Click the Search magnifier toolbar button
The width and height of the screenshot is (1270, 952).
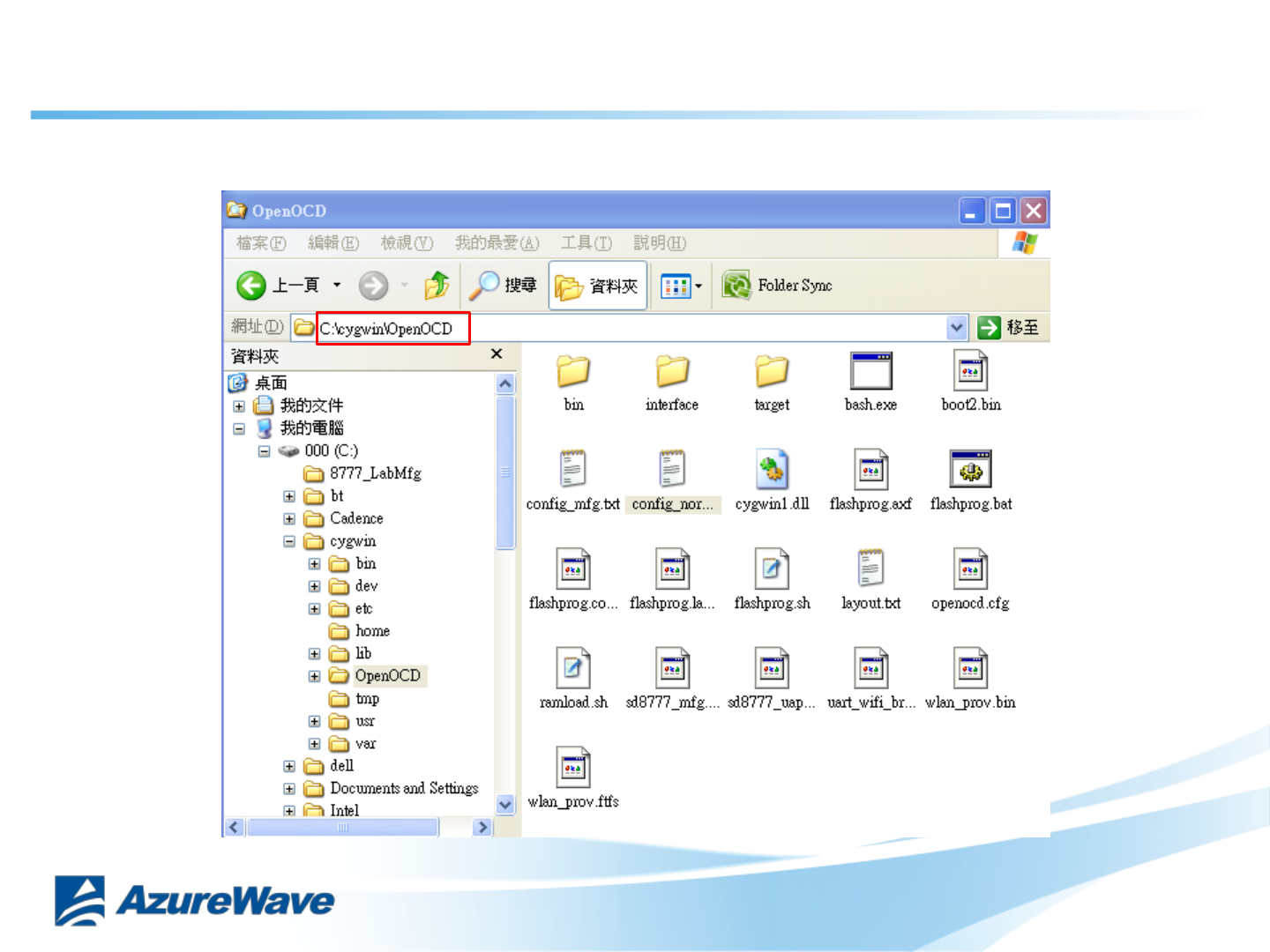tap(503, 285)
